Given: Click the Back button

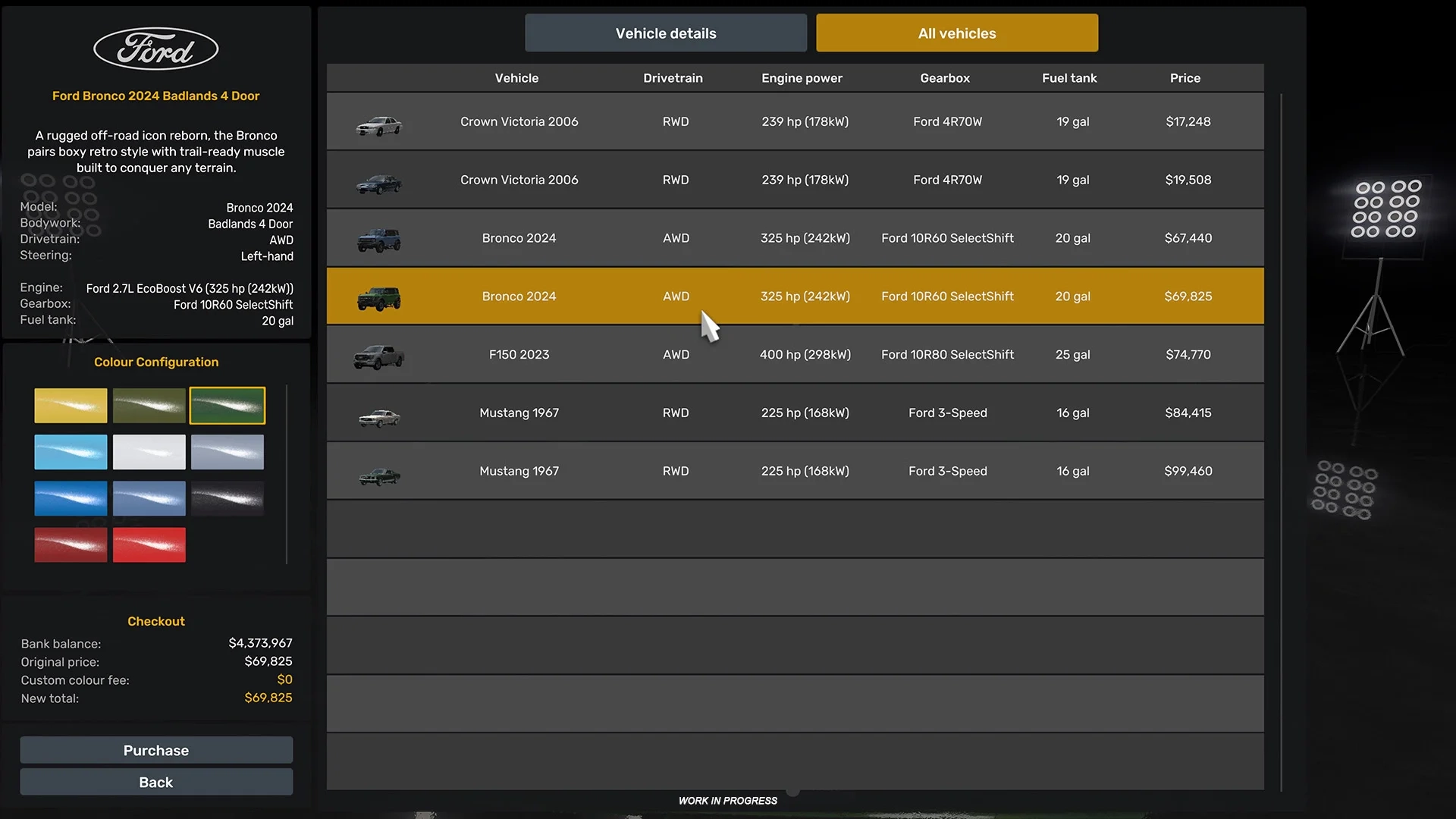Looking at the screenshot, I should tap(156, 782).
